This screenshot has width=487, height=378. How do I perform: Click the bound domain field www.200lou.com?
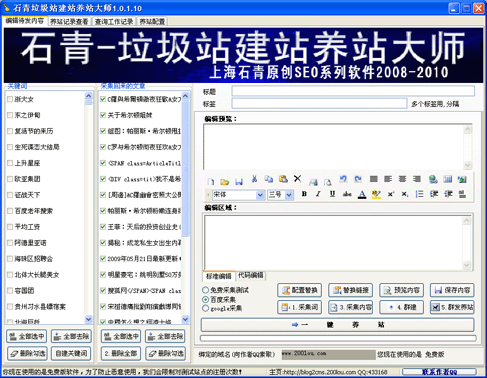coord(328,354)
